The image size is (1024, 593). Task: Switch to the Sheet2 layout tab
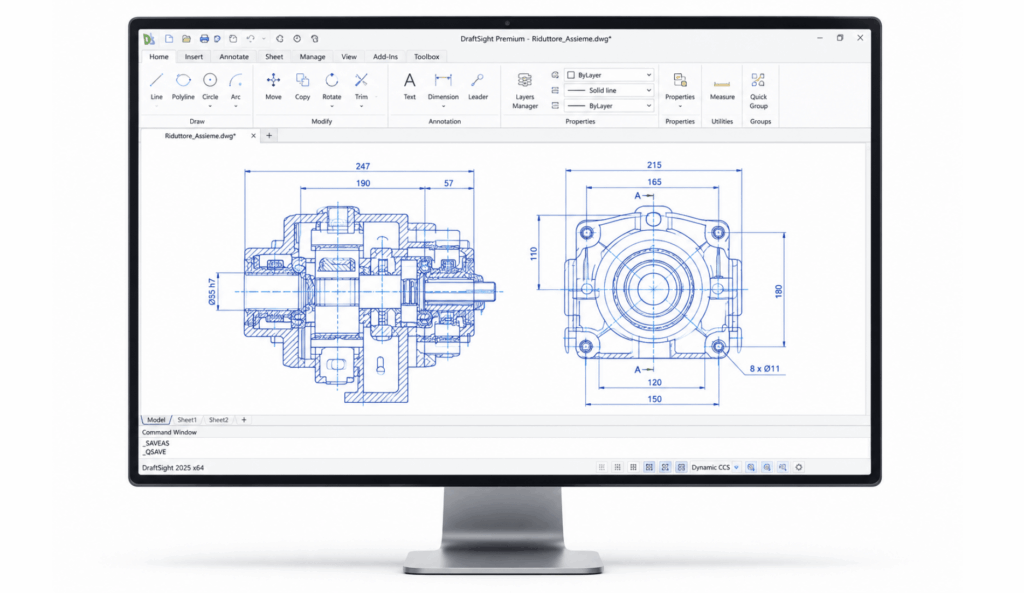218,420
